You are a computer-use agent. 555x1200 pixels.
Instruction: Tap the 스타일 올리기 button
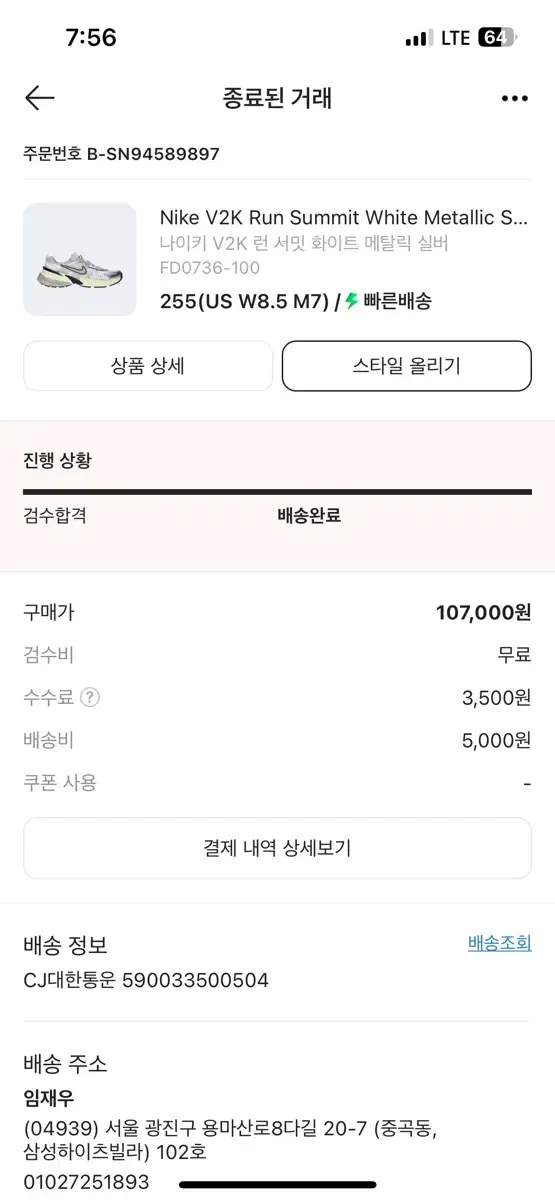[407, 366]
